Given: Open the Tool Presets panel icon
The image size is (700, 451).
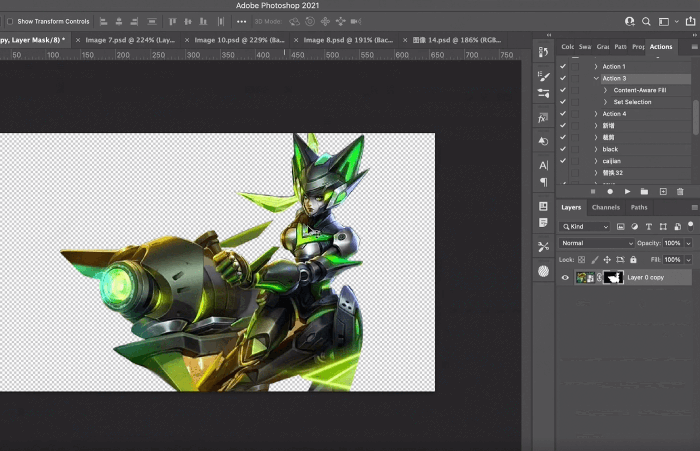Looking at the screenshot, I should point(543,246).
